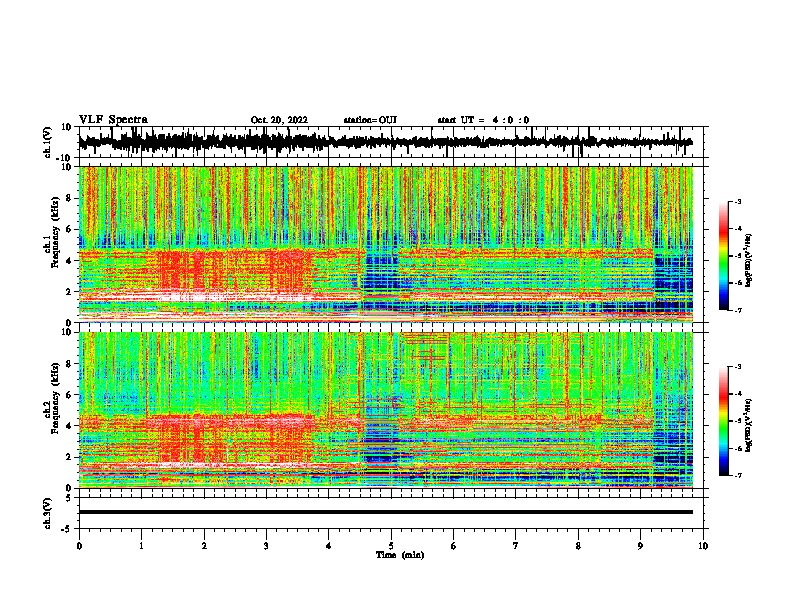Click the "station=OUJ" label
The width and height of the screenshot is (792, 612).
pos(370,120)
